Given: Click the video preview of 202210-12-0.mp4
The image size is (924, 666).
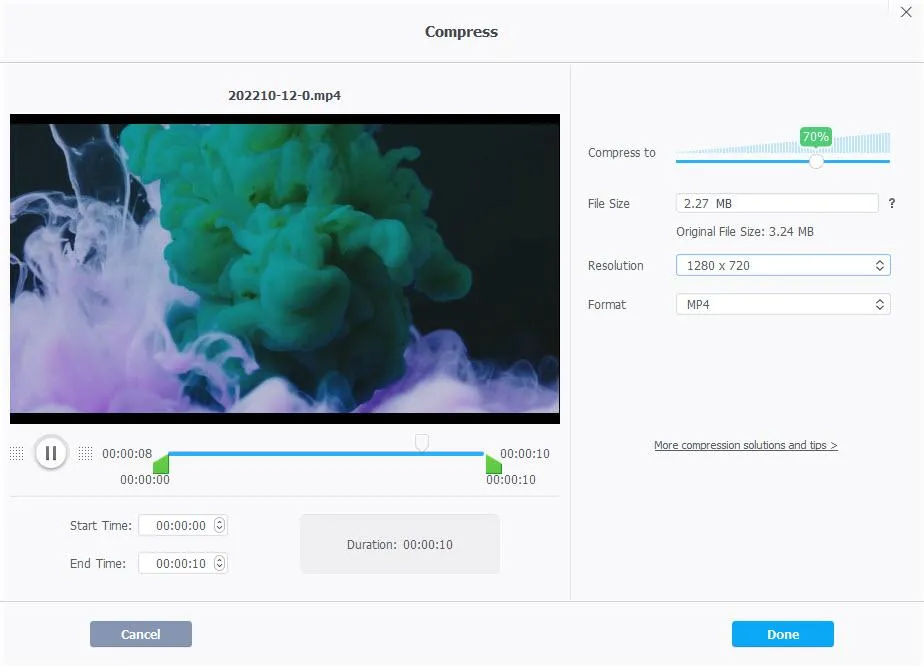Looking at the screenshot, I should pyautogui.click(x=285, y=267).
